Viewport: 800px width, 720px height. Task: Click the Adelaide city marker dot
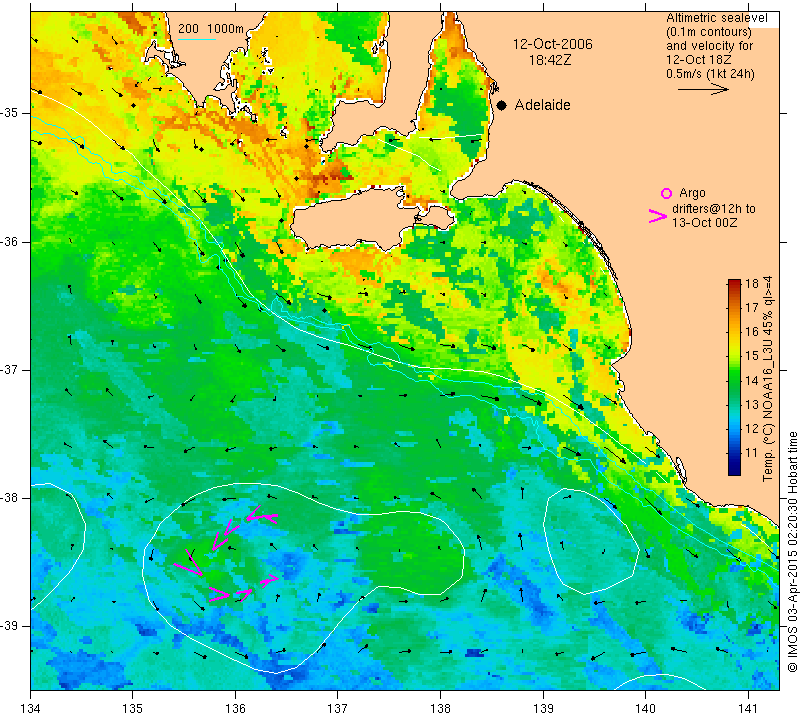tap(502, 105)
